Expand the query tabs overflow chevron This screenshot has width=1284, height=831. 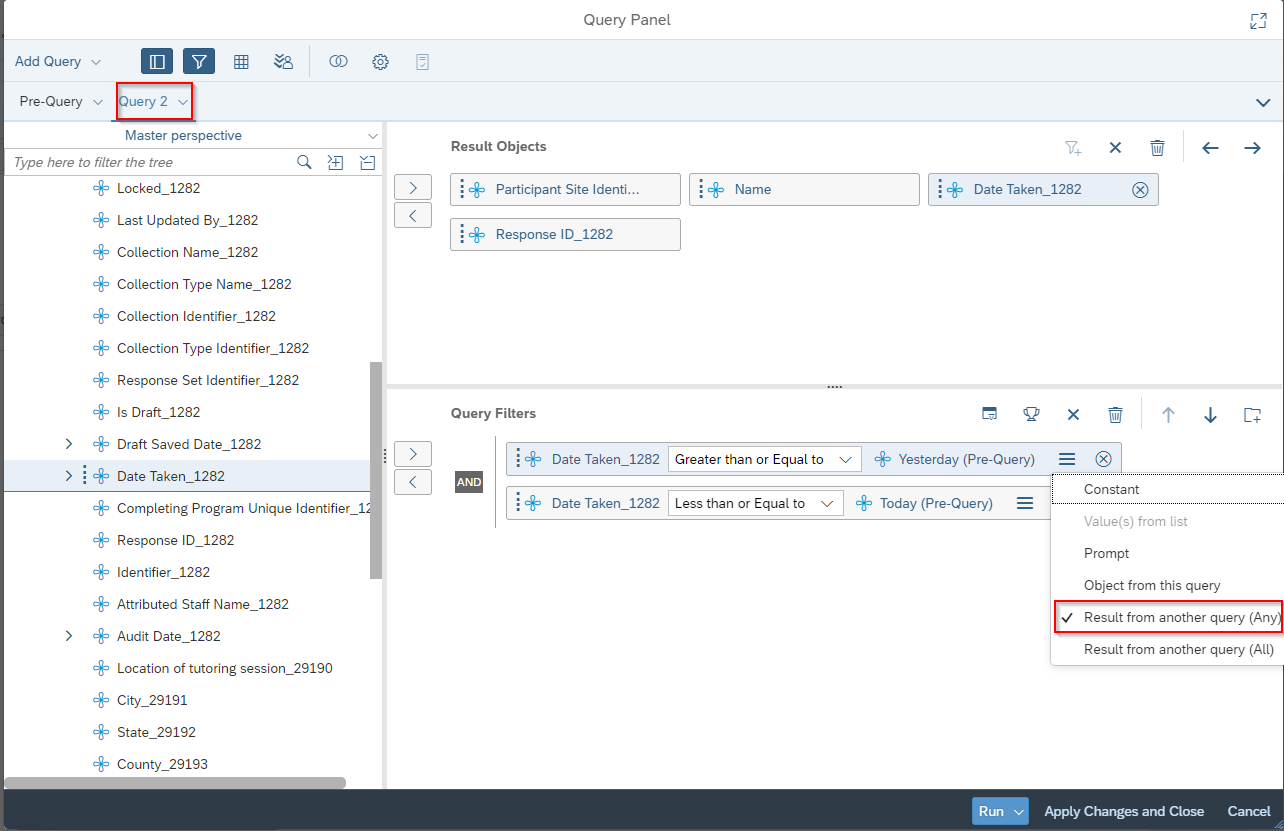(1263, 102)
